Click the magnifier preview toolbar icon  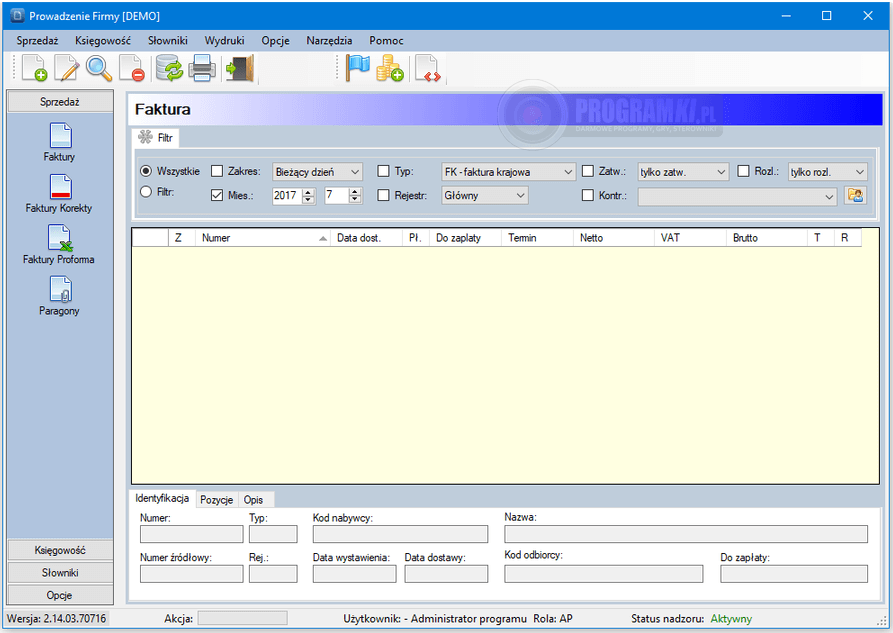[99, 68]
